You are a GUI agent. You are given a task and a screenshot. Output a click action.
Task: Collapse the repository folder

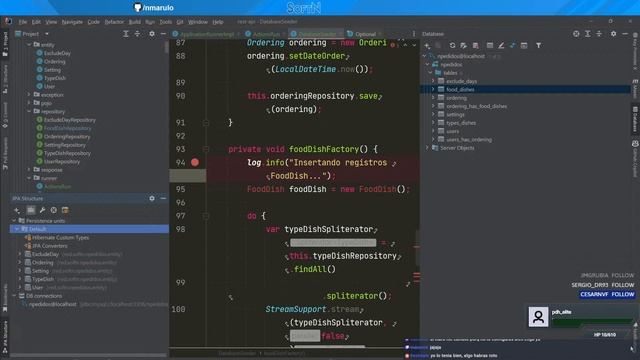[x=29, y=111]
